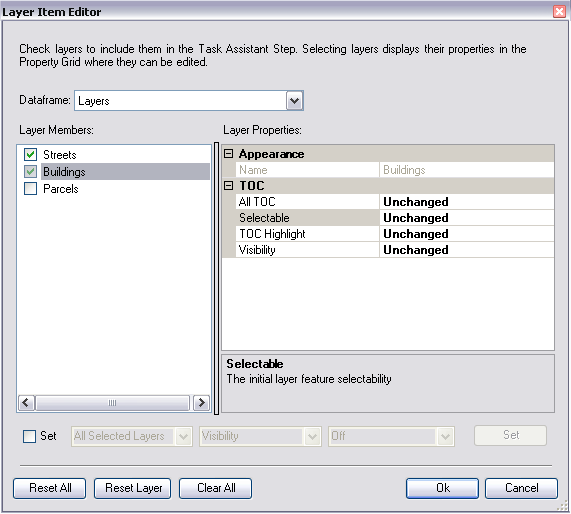Click the vertical splitter between panels
This screenshot has height=514, width=571.
[x=216, y=279]
